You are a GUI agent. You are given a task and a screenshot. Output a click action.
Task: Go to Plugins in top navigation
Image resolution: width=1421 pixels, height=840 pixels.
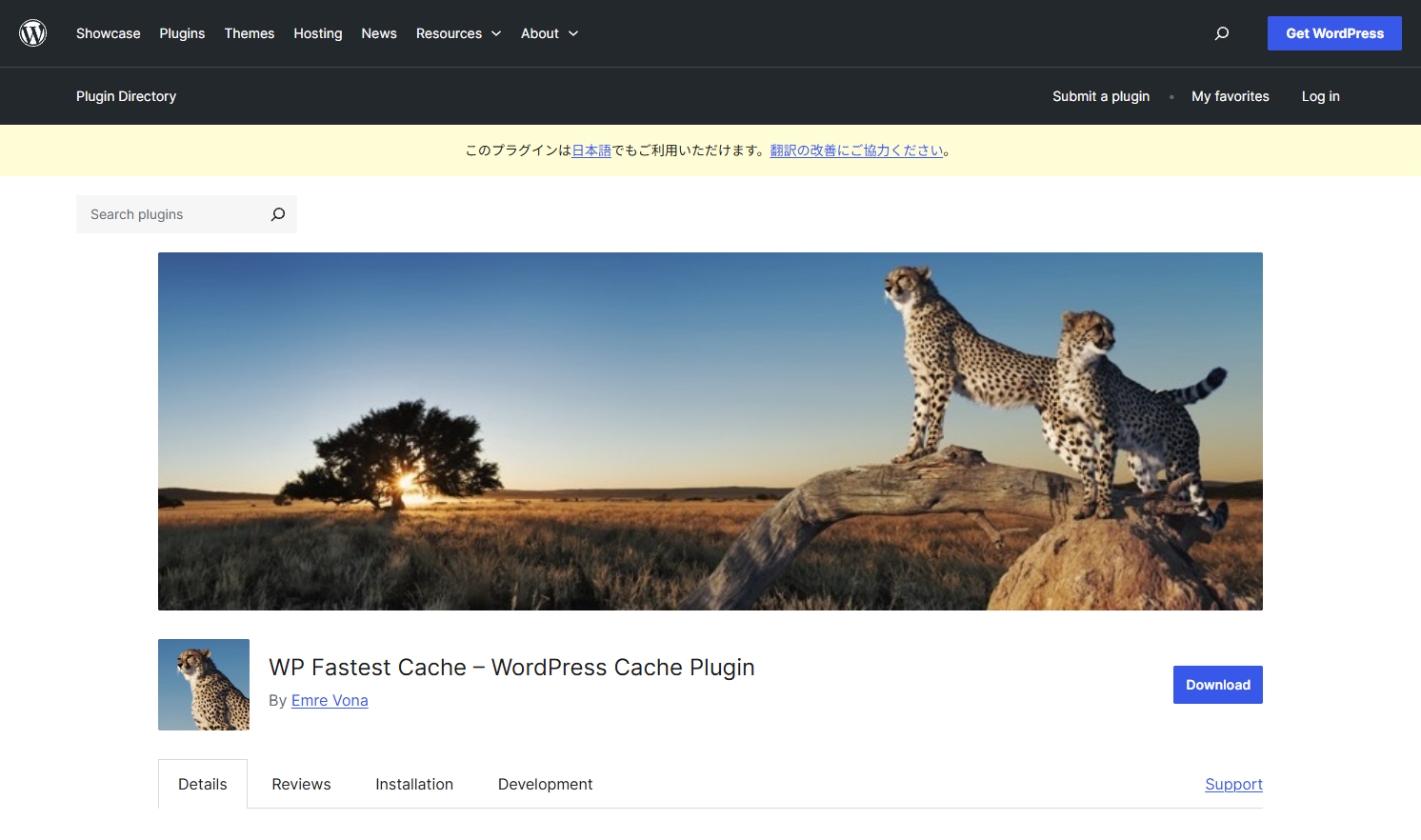(182, 33)
